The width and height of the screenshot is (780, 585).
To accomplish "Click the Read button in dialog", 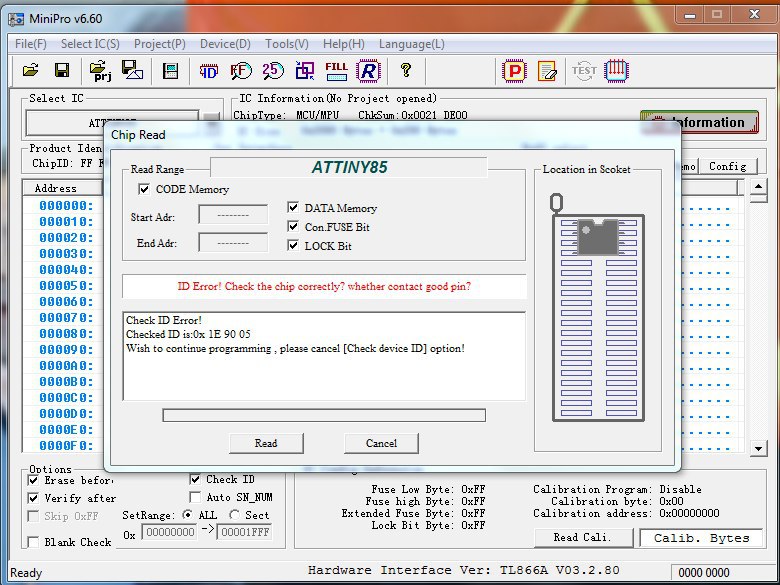I will 266,443.
